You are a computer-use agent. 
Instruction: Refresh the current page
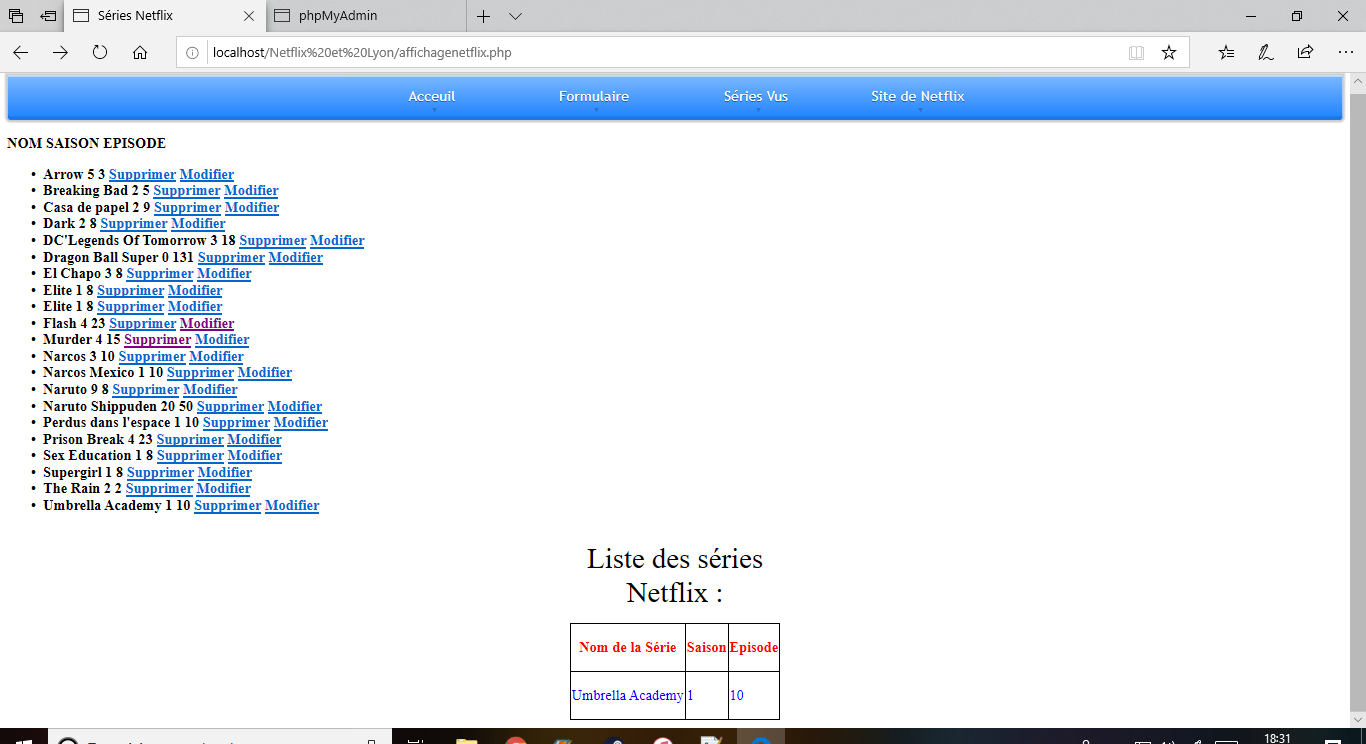[x=100, y=52]
